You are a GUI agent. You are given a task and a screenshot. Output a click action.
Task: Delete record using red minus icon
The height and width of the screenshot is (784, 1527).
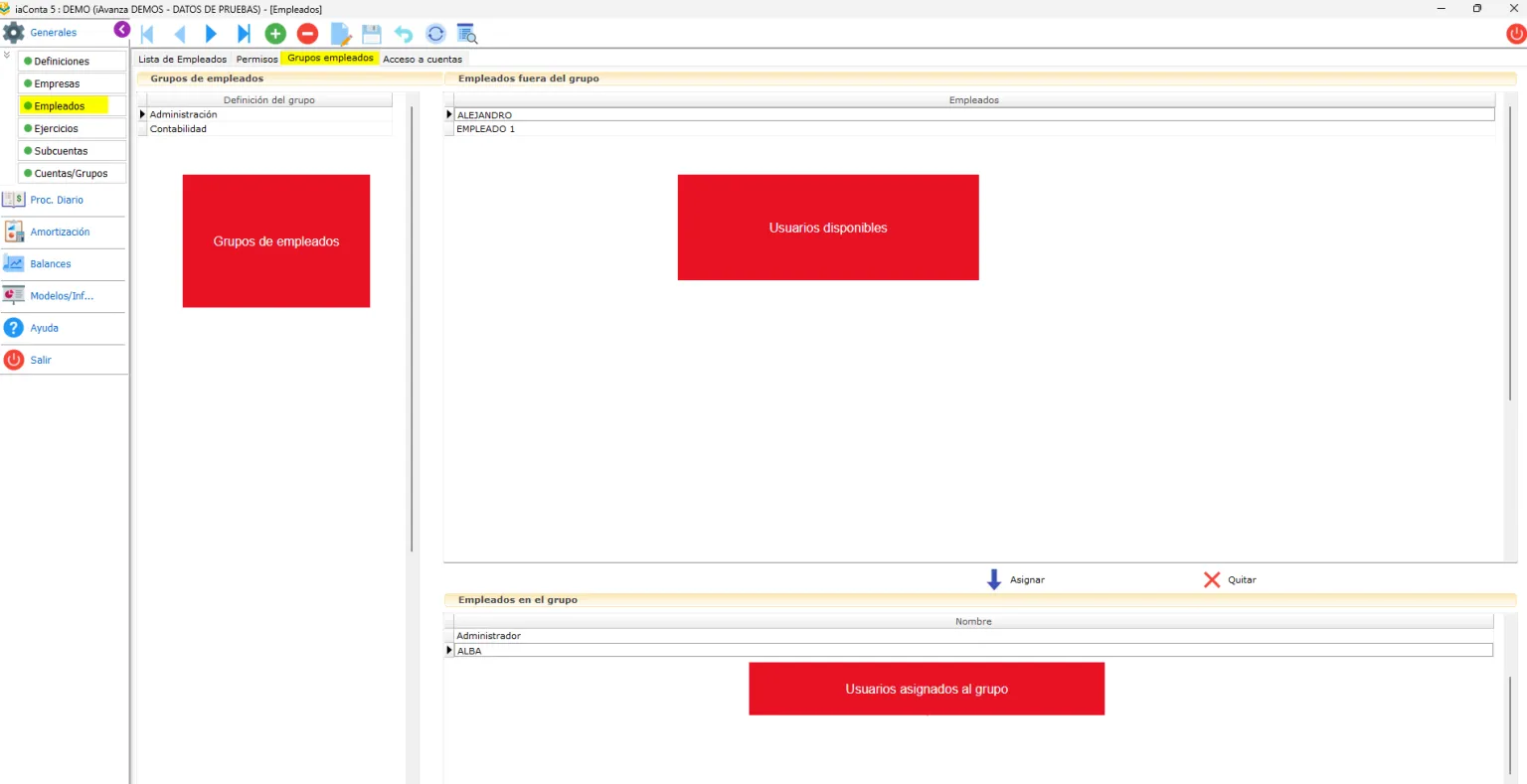tap(308, 34)
